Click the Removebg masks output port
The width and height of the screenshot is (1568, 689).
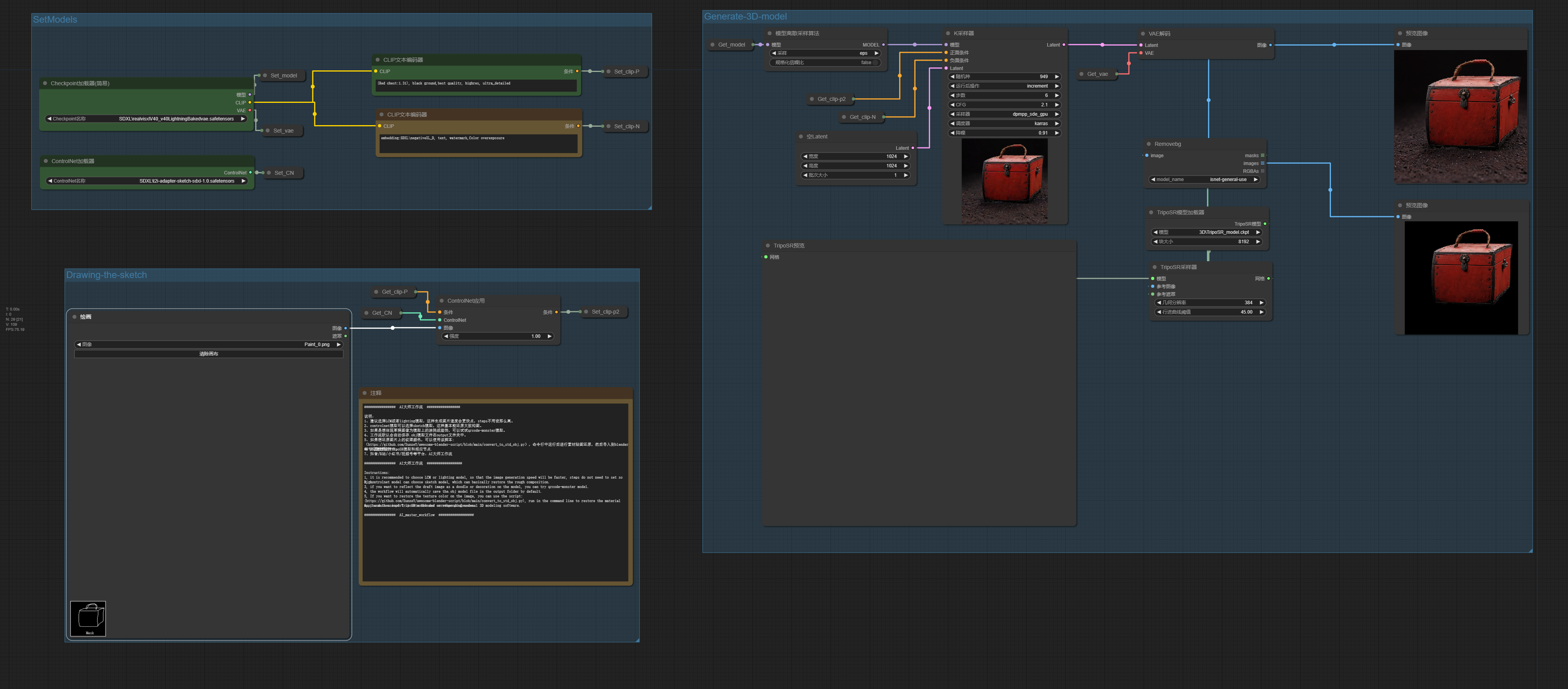coord(1262,156)
